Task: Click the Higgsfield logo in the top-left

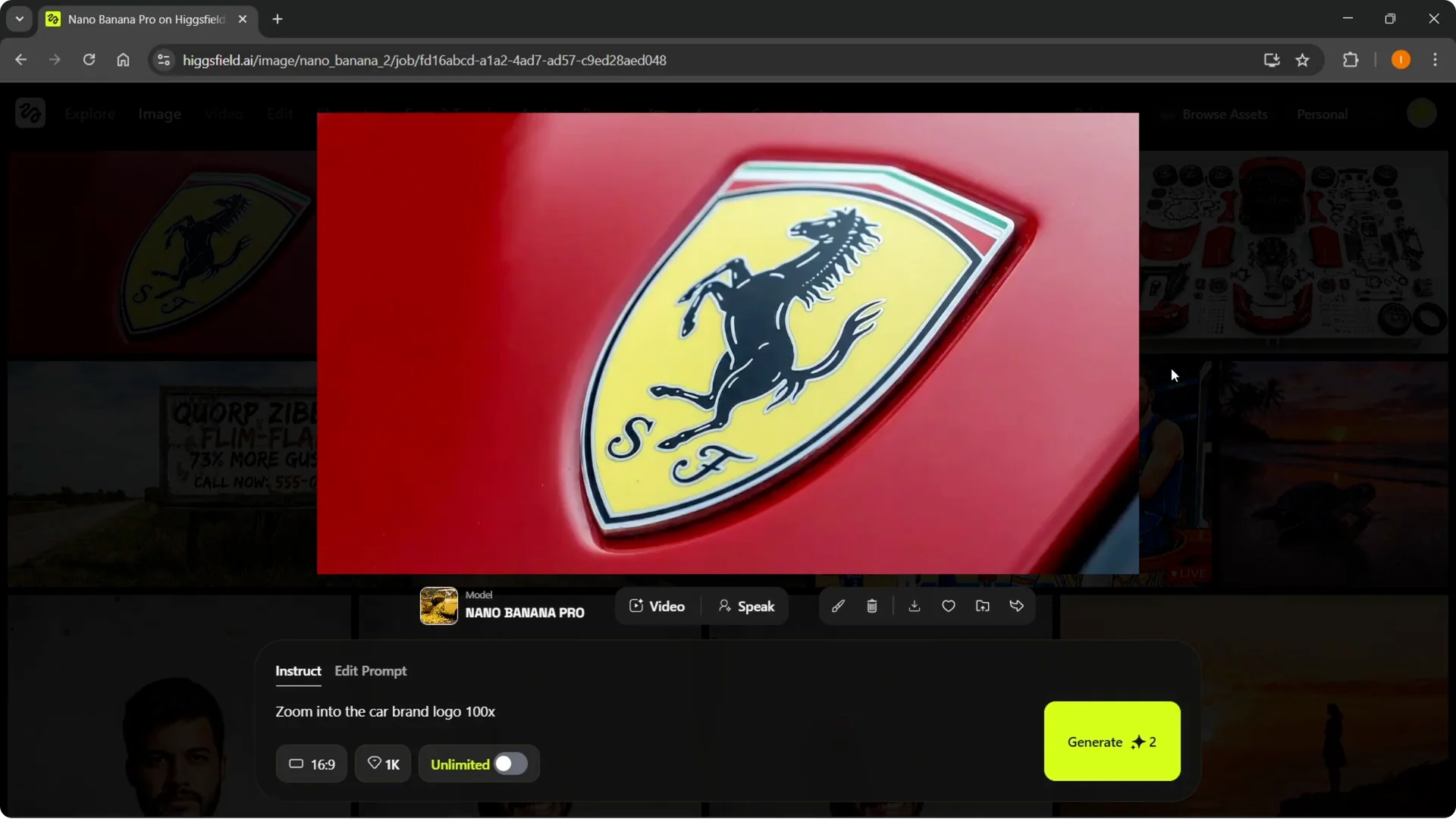Action: (30, 113)
